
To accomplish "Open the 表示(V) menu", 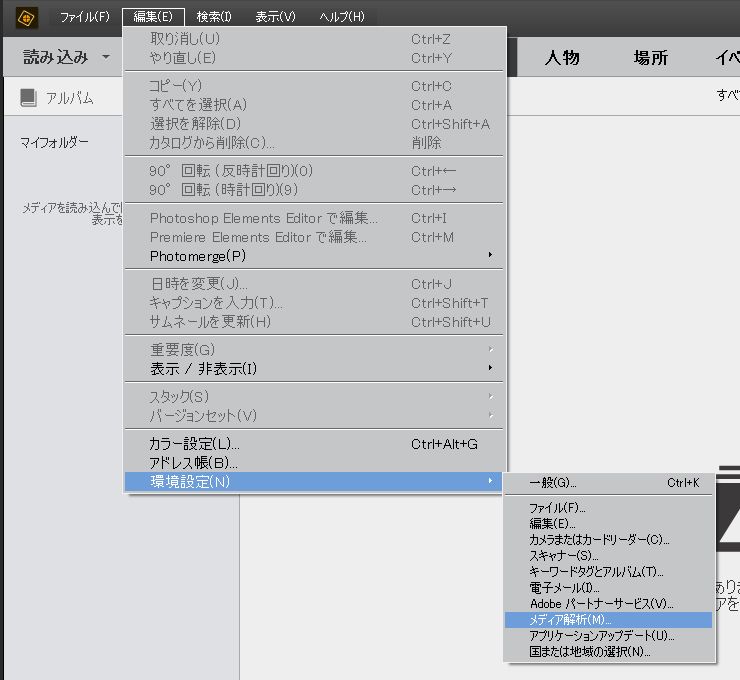I will [x=276, y=17].
